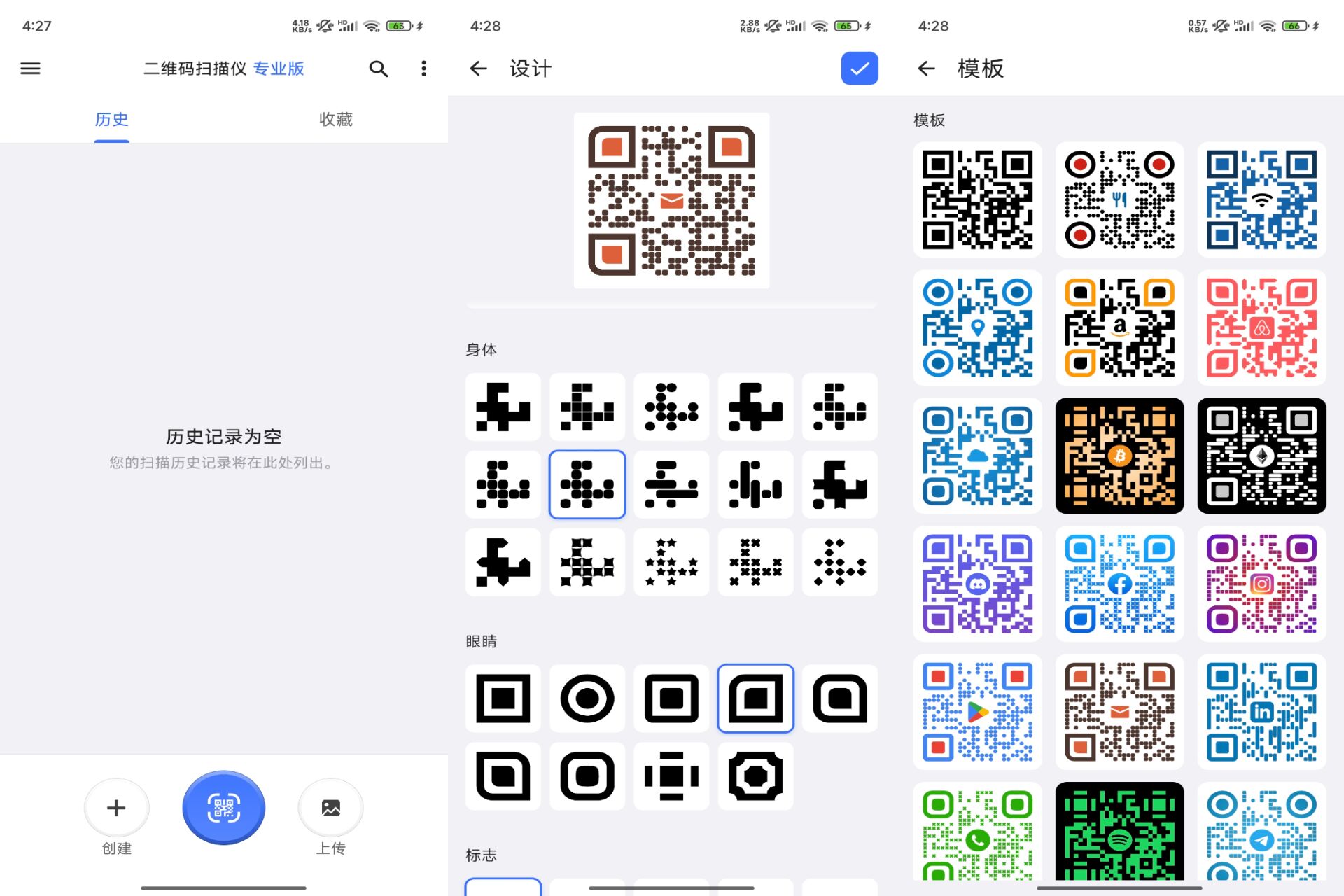Select the Bitcoin QR code template
Screen dimensions: 1344x896
[1119, 456]
